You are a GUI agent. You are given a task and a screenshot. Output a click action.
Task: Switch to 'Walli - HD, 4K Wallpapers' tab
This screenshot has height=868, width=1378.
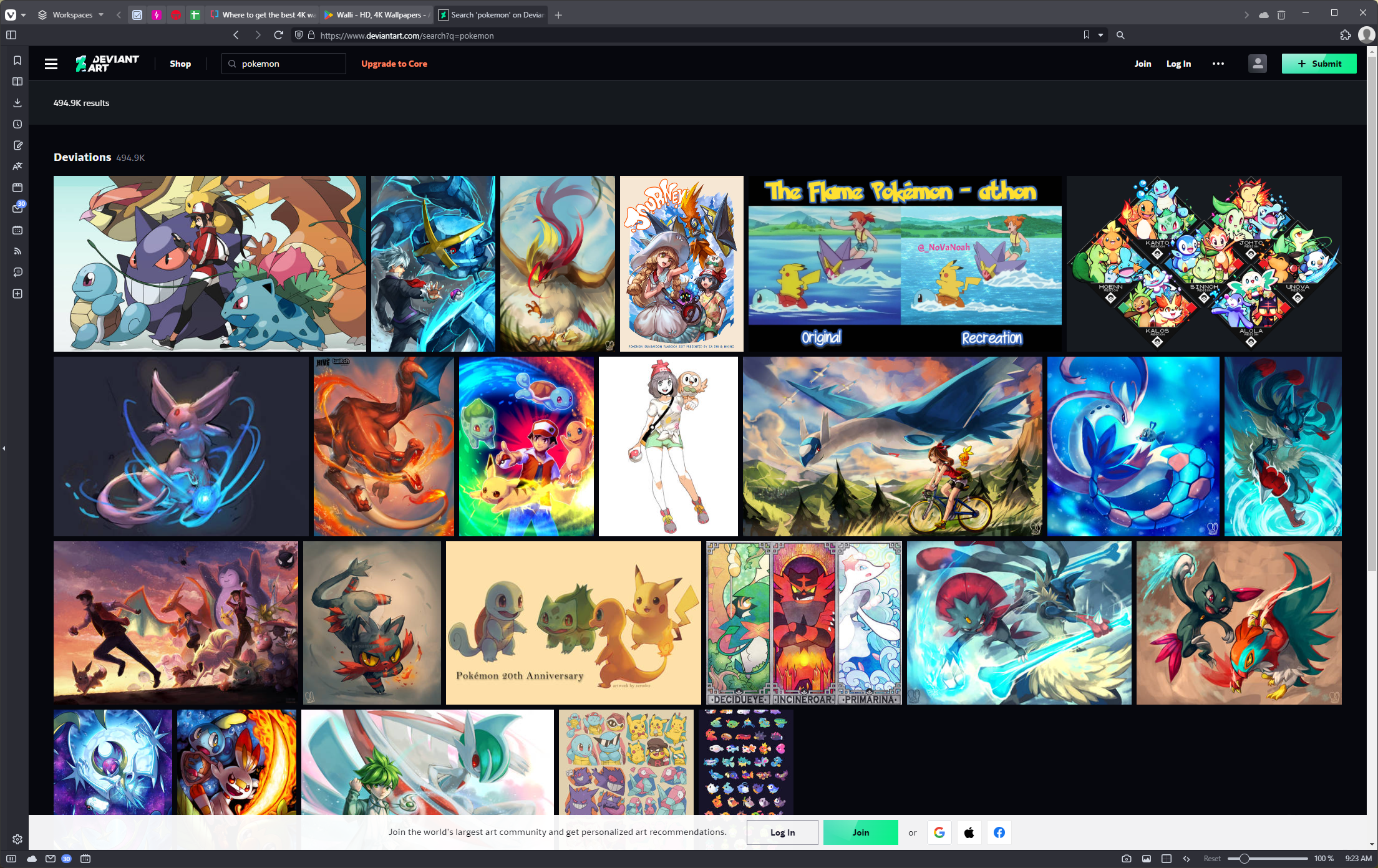[377, 14]
